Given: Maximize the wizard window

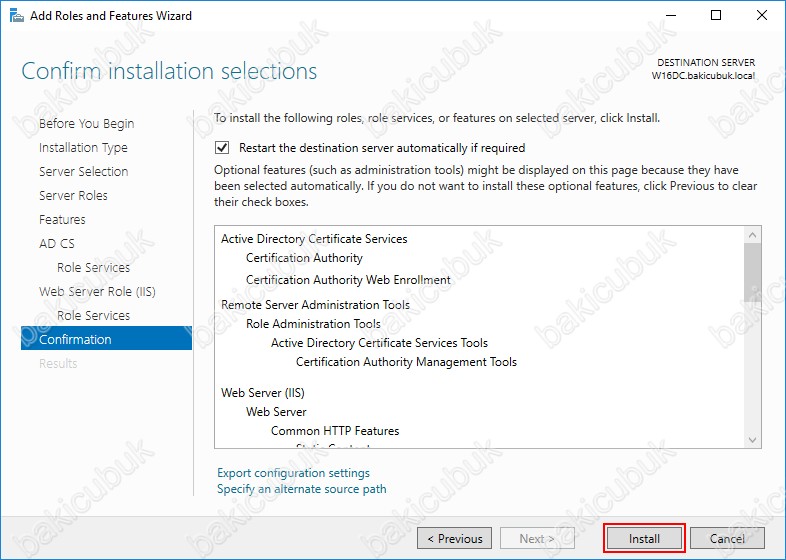Looking at the screenshot, I should click(x=716, y=16).
